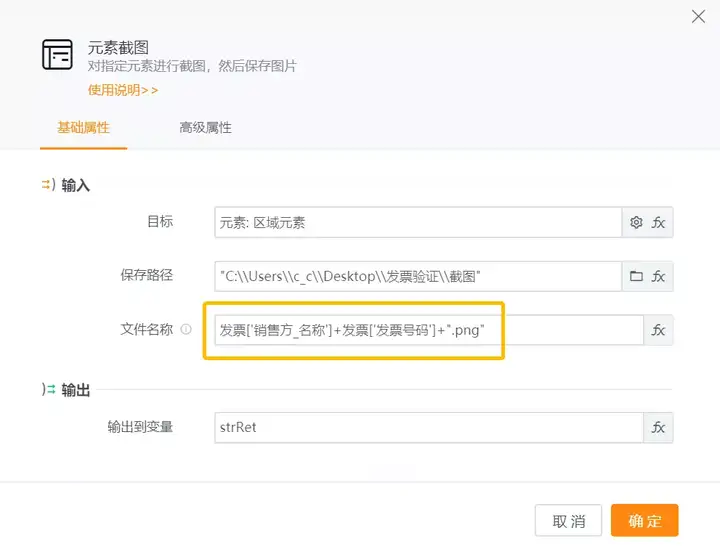Click the 输出到变量 field containing strRet
The width and height of the screenshot is (720, 554).
(428, 427)
